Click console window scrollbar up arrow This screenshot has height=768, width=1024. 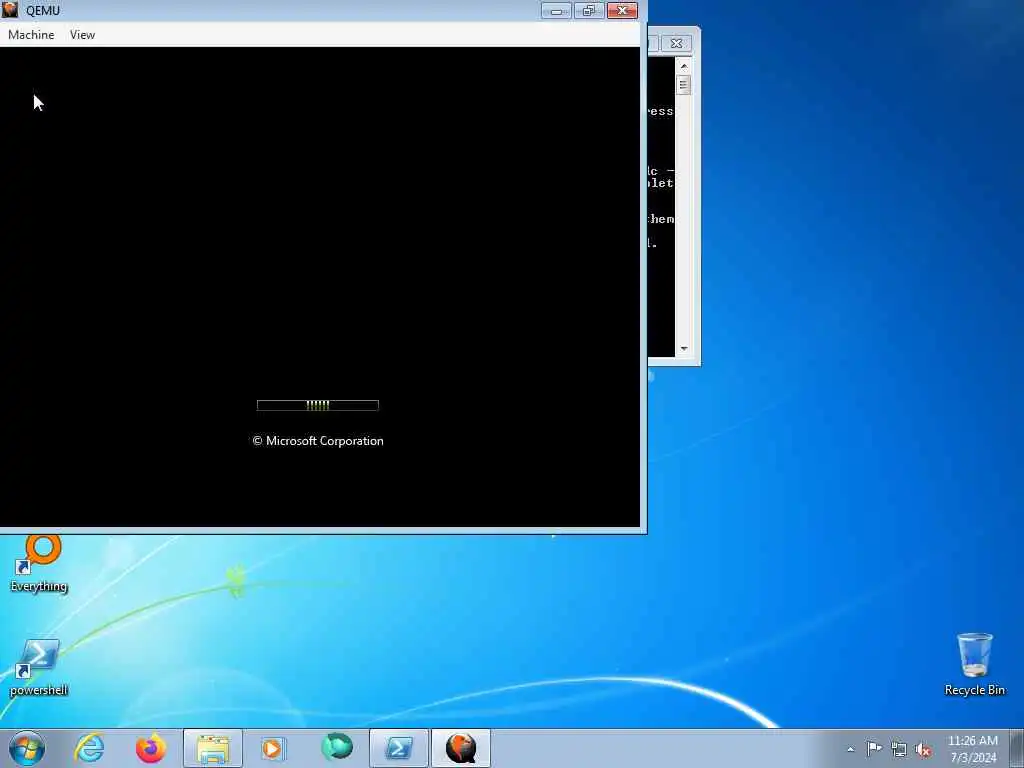(x=684, y=66)
